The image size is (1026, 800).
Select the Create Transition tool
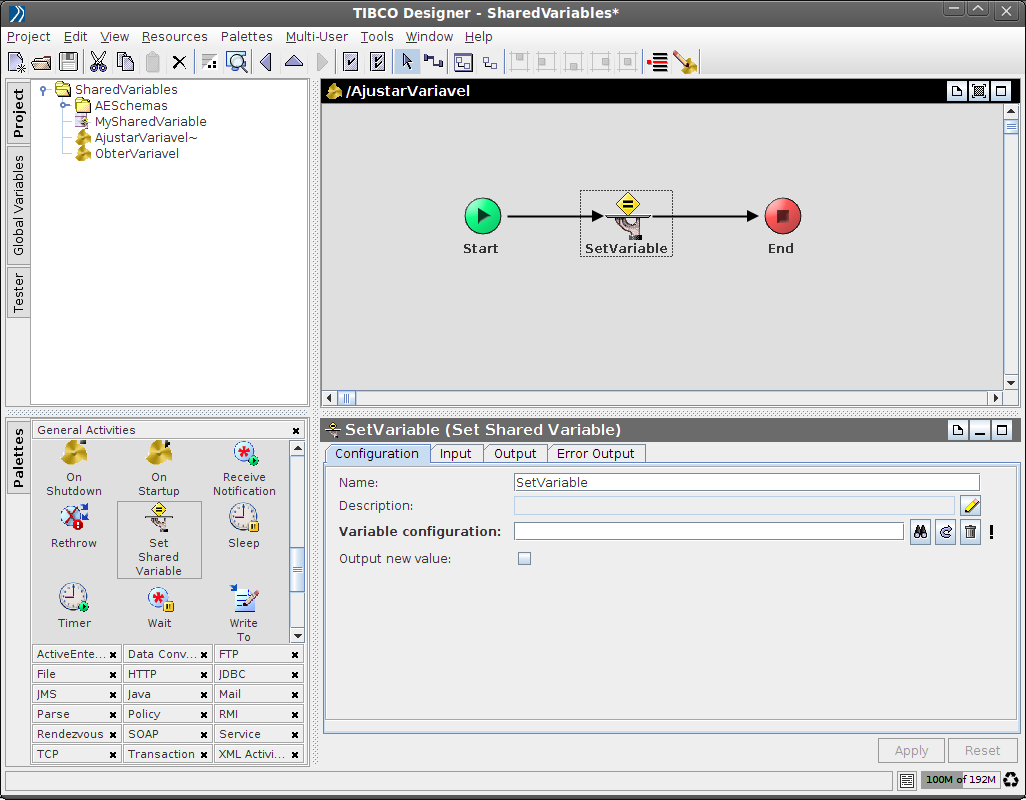(433, 62)
